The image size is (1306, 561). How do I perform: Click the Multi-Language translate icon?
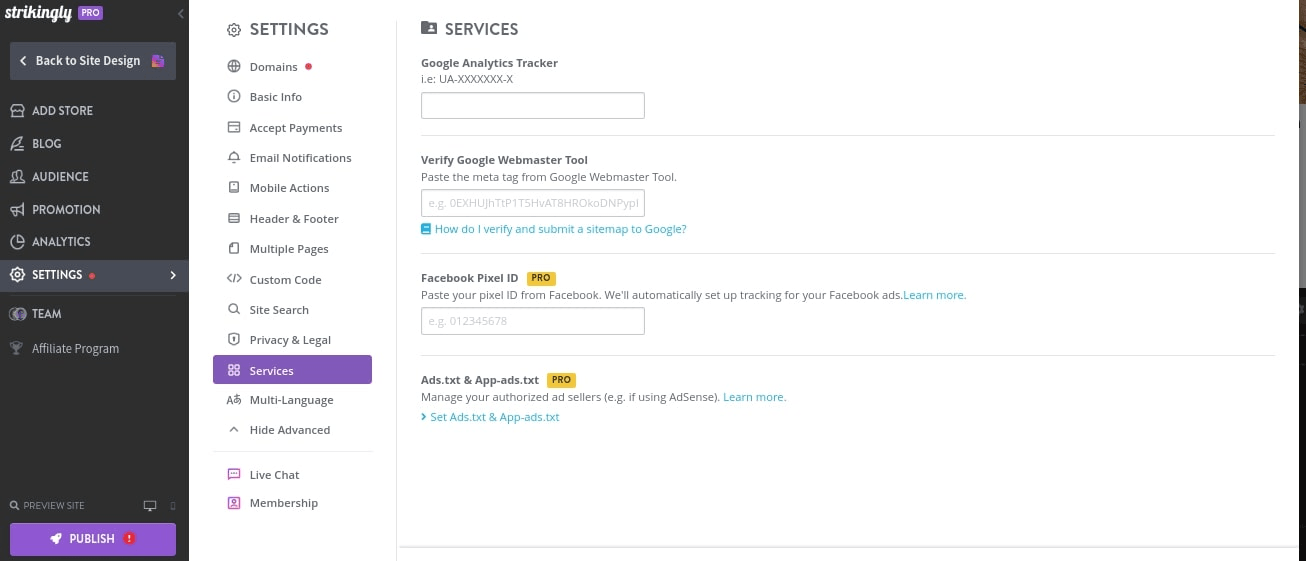coord(234,400)
